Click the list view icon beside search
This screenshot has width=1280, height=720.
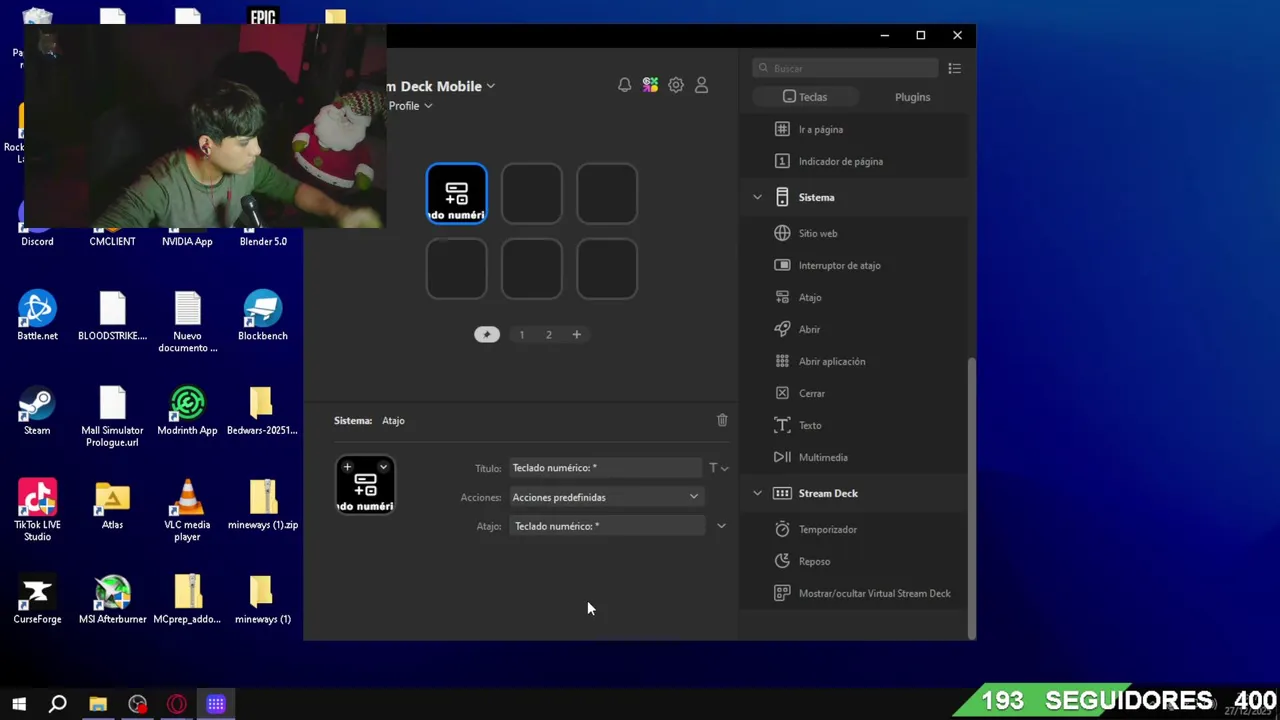click(954, 68)
